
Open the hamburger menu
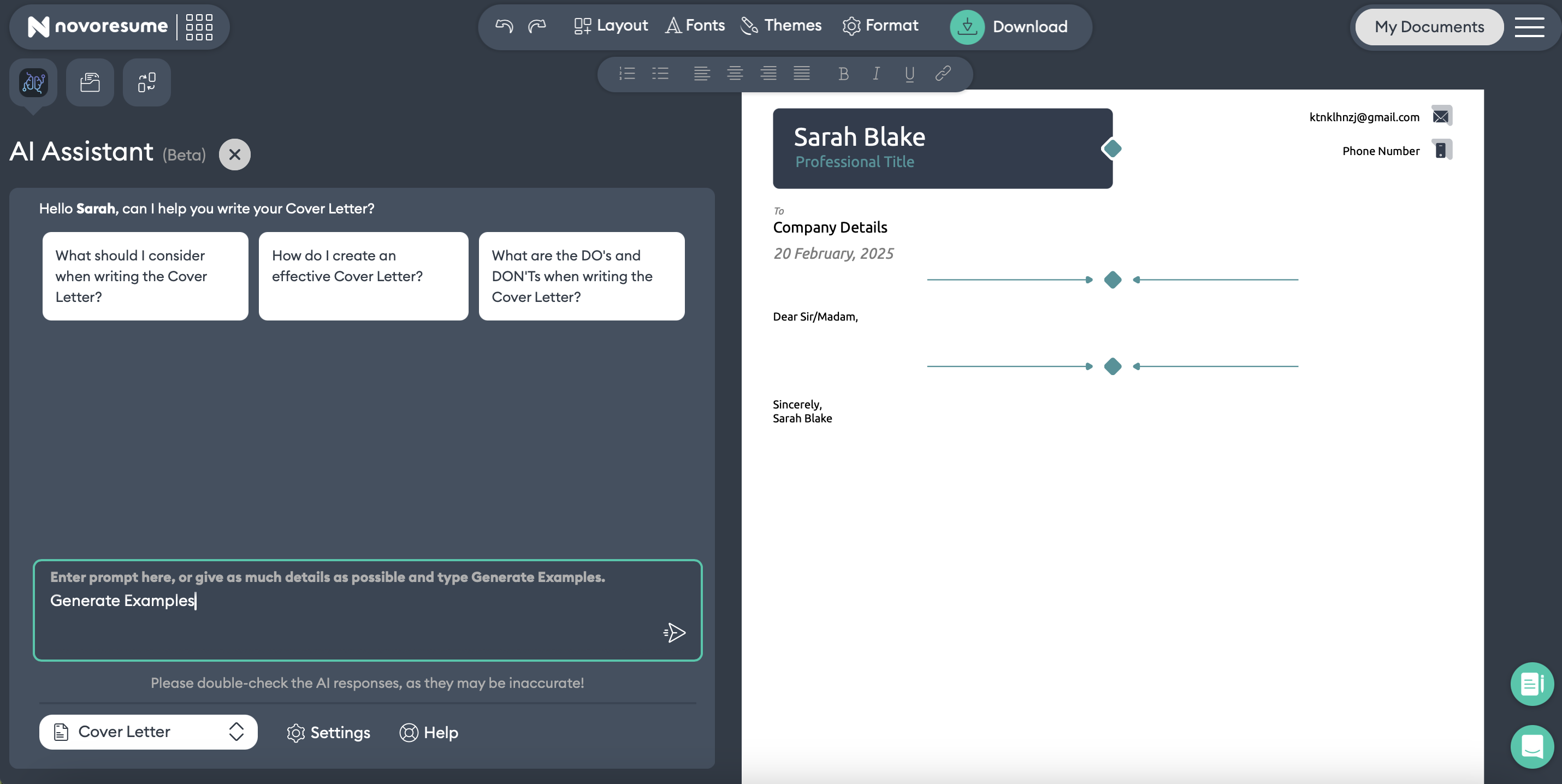(1529, 27)
